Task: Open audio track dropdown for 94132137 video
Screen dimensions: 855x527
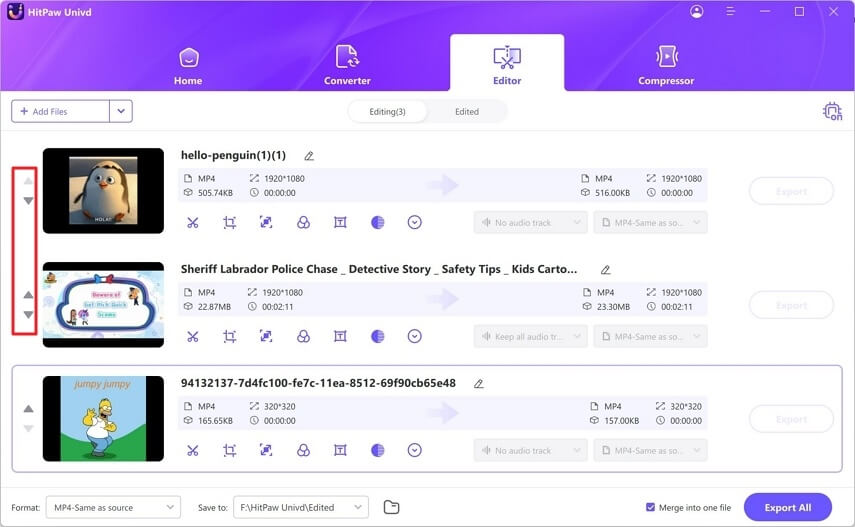Action: click(531, 451)
